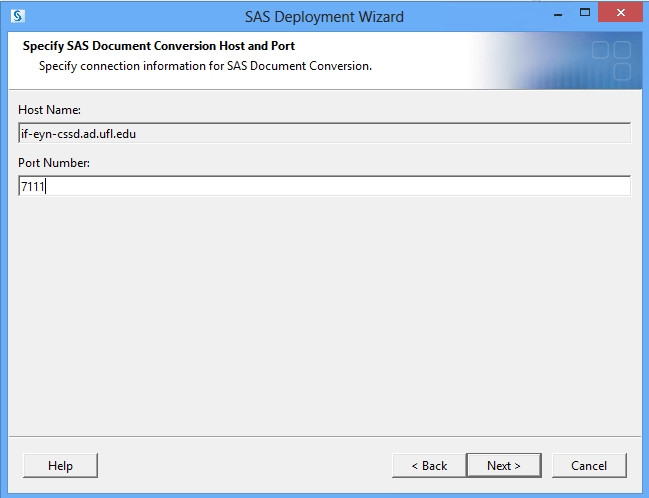Proceed with the Next button
Screen dimensions: 649x498
[x=504, y=466]
